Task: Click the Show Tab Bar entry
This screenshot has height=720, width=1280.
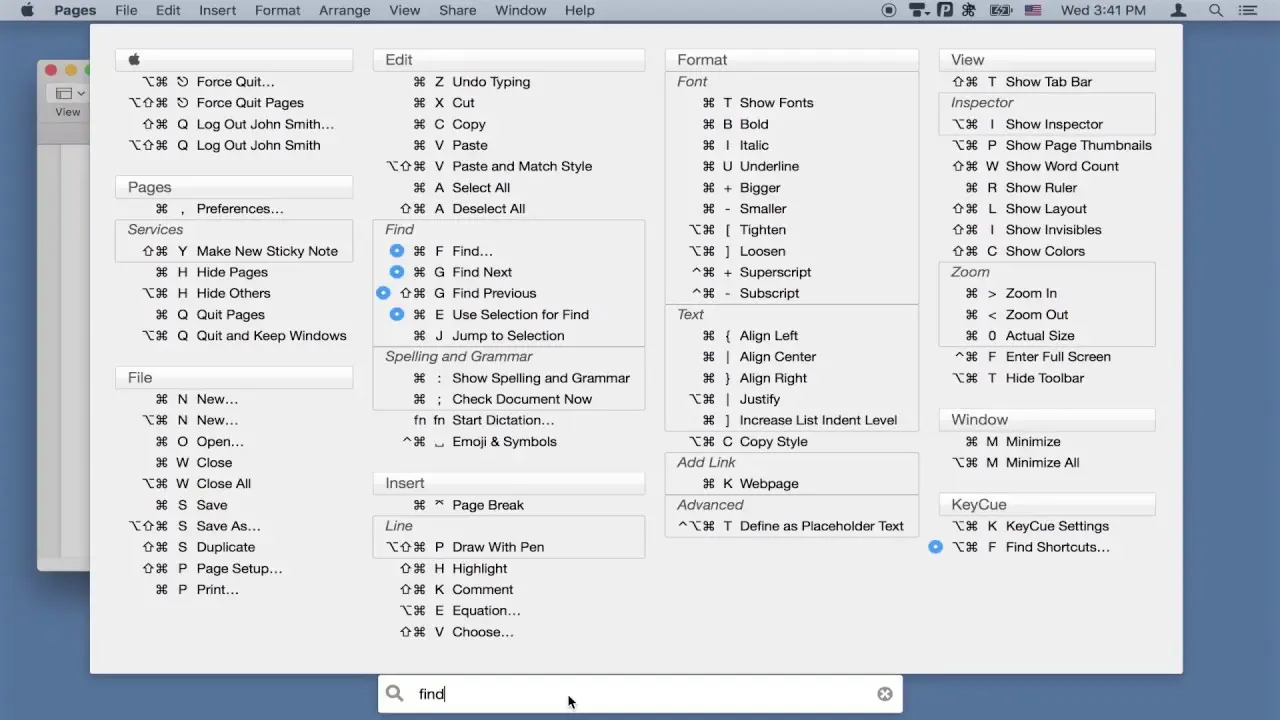Action: 1047,82
